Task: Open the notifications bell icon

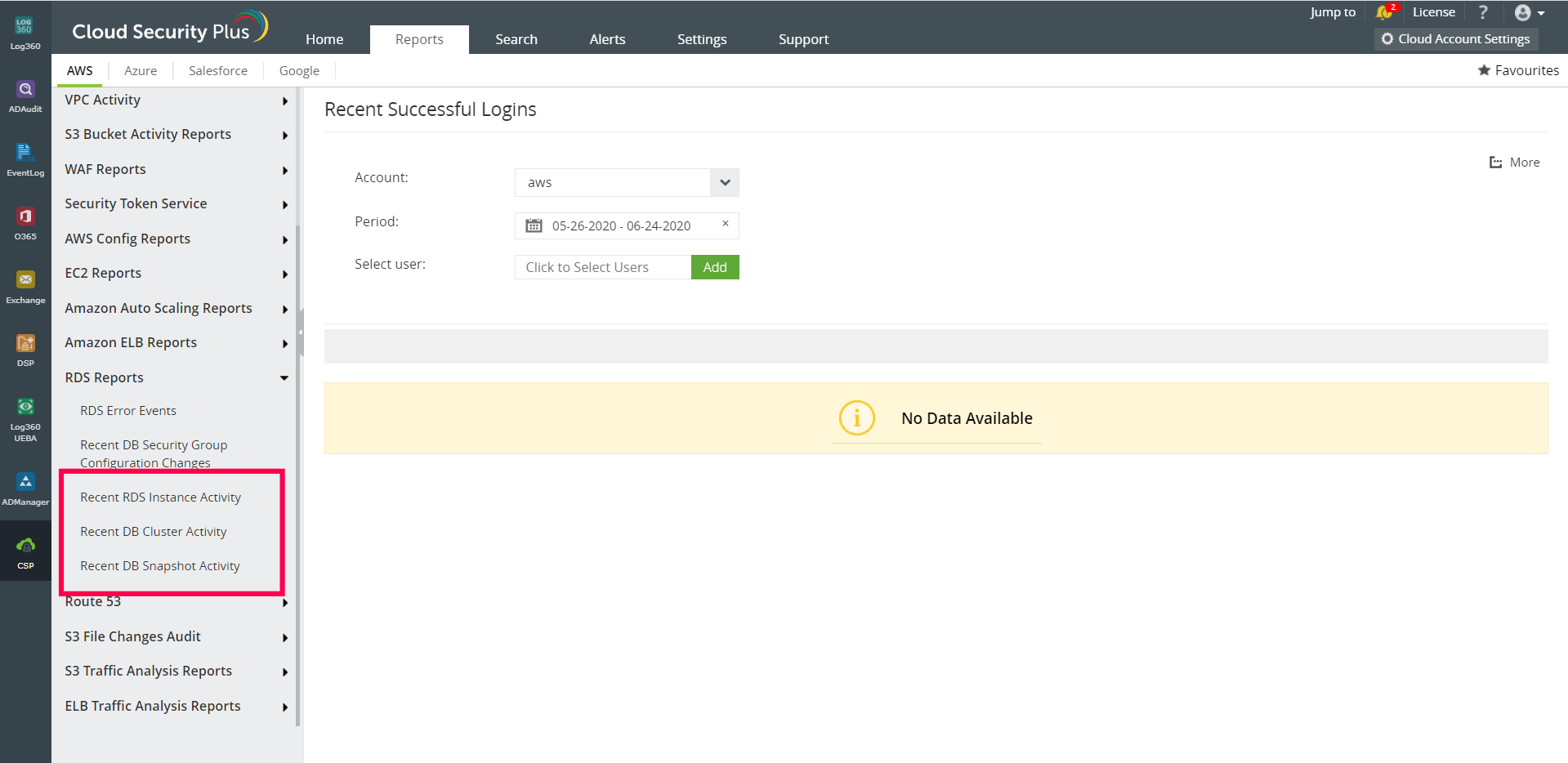Action: [1384, 12]
